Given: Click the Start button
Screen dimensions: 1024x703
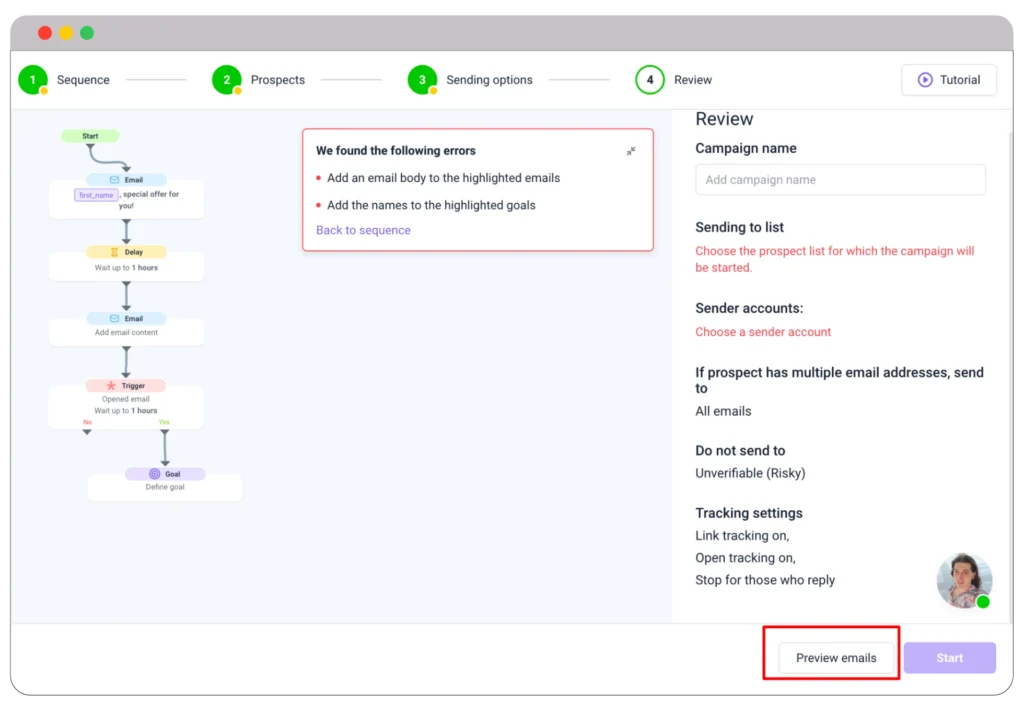Looking at the screenshot, I should [x=948, y=657].
